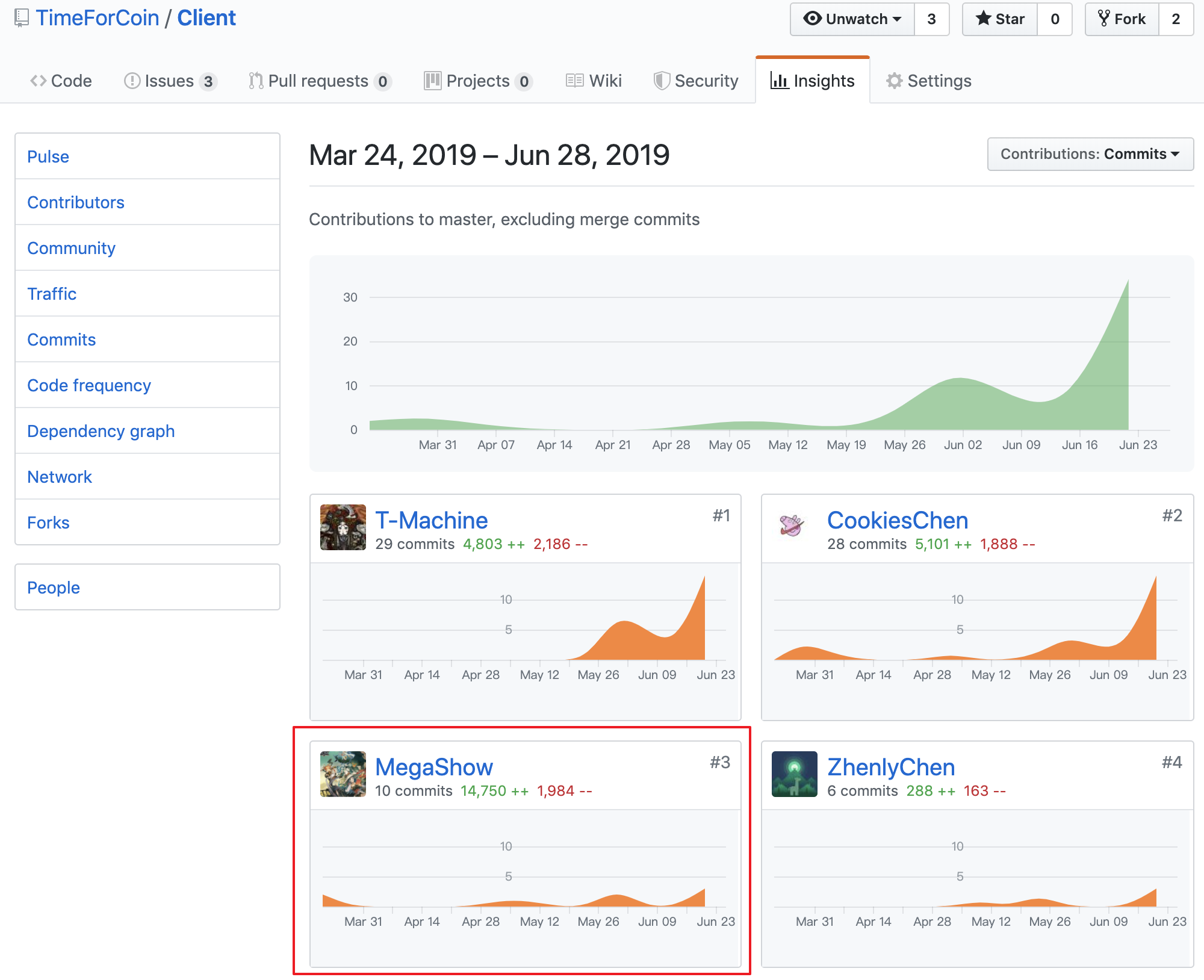Open the Unwatch dropdown

click(x=852, y=19)
